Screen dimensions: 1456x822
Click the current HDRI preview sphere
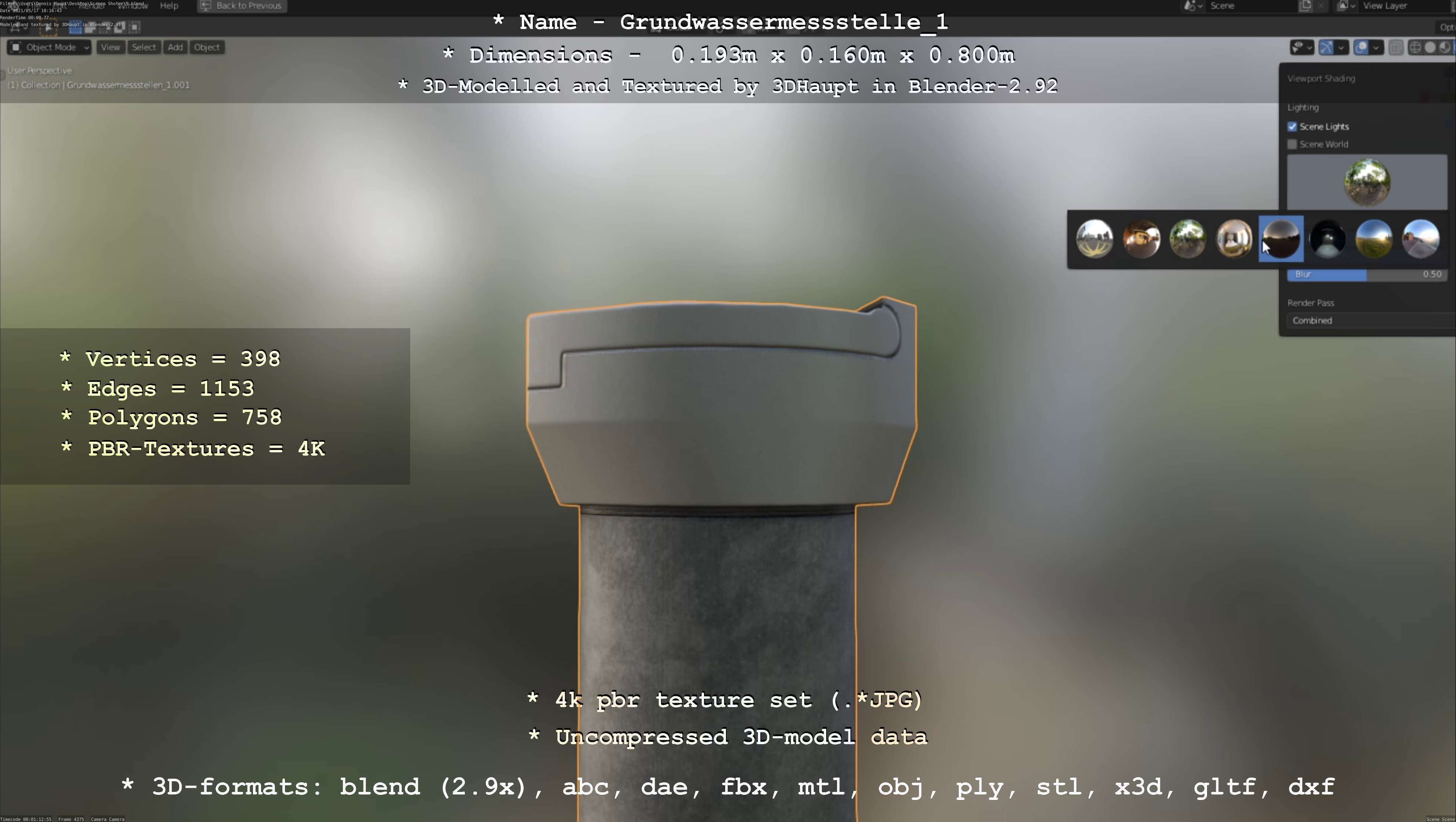[x=1367, y=182]
